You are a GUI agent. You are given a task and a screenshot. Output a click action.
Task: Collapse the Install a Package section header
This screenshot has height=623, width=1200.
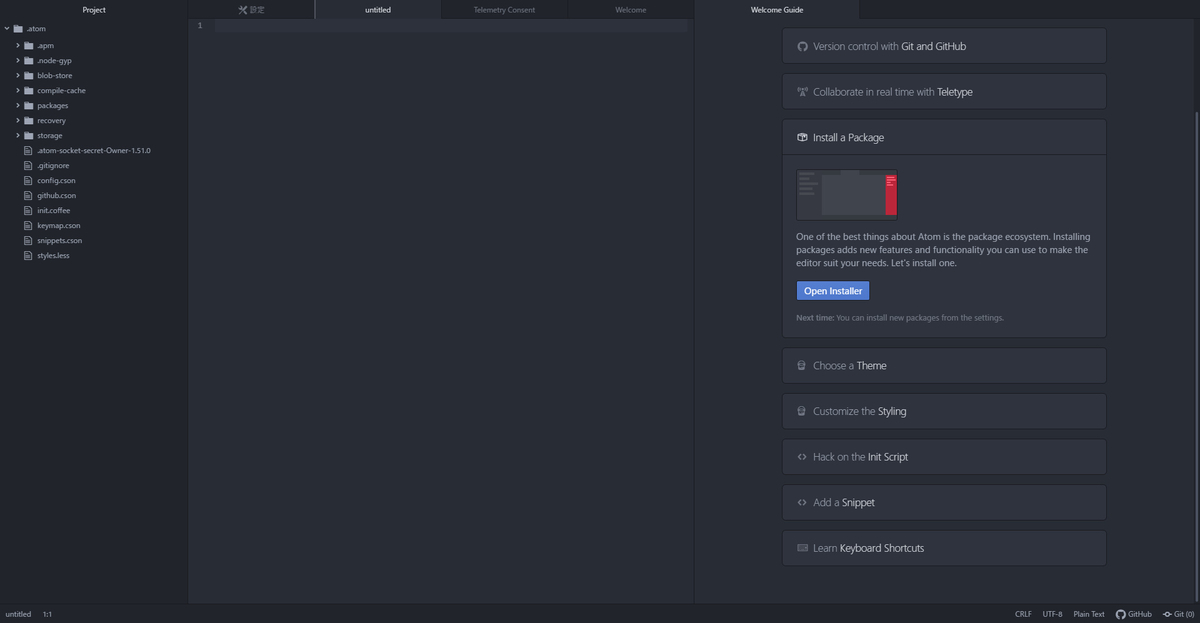tap(944, 137)
